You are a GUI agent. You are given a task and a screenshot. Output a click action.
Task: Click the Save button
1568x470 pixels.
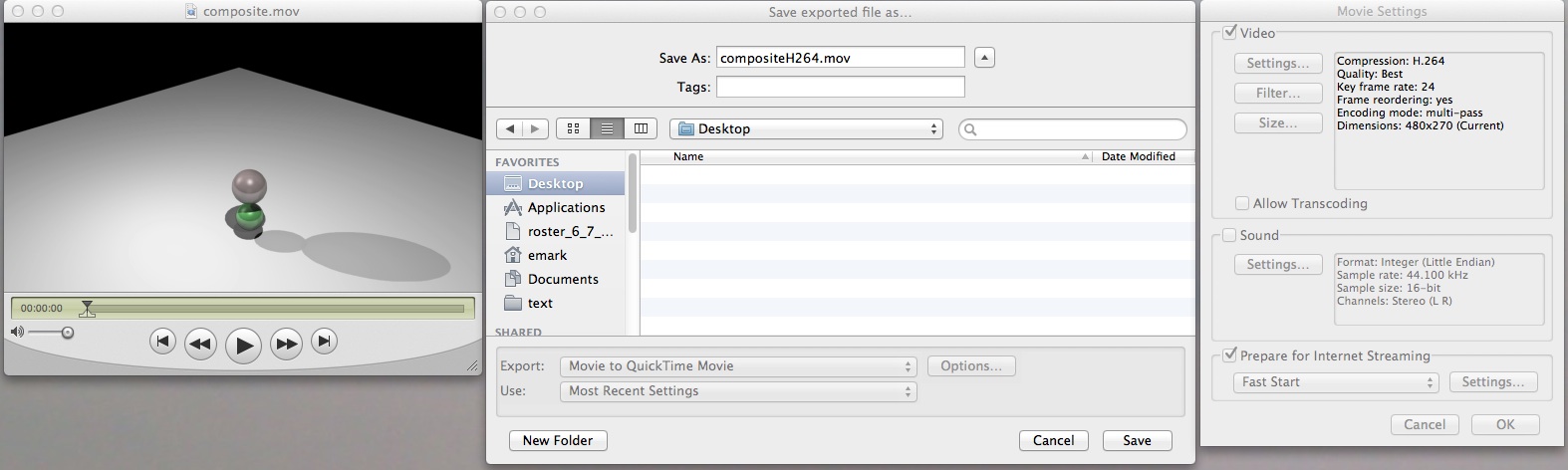pos(1137,440)
